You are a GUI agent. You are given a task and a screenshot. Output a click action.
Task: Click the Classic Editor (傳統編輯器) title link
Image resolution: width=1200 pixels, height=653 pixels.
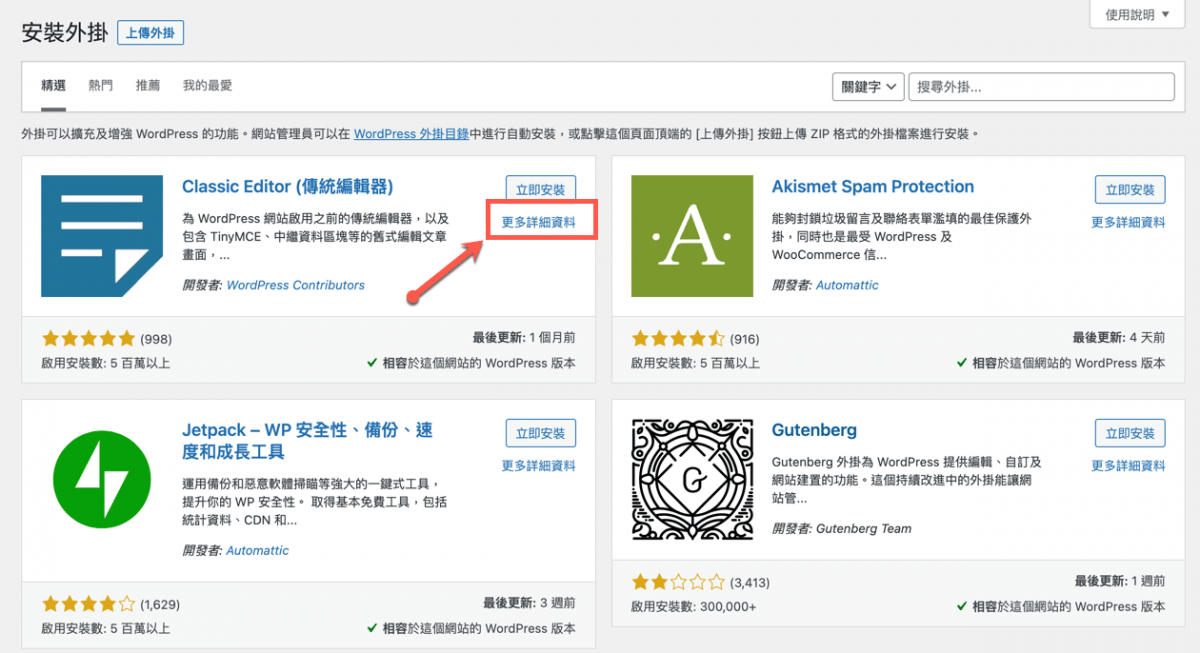point(288,187)
